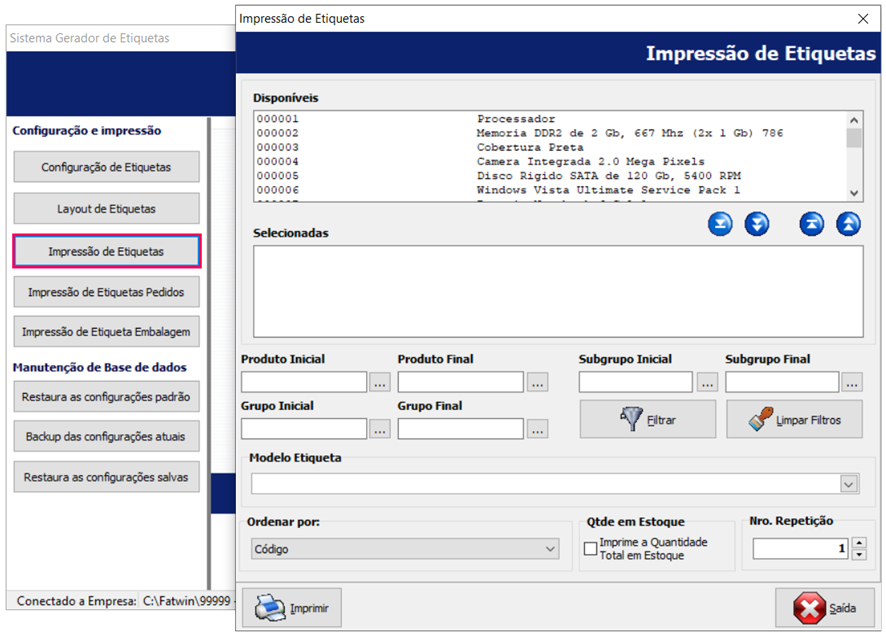
Task: Click Backup das configurações atuais
Action: click(x=106, y=437)
